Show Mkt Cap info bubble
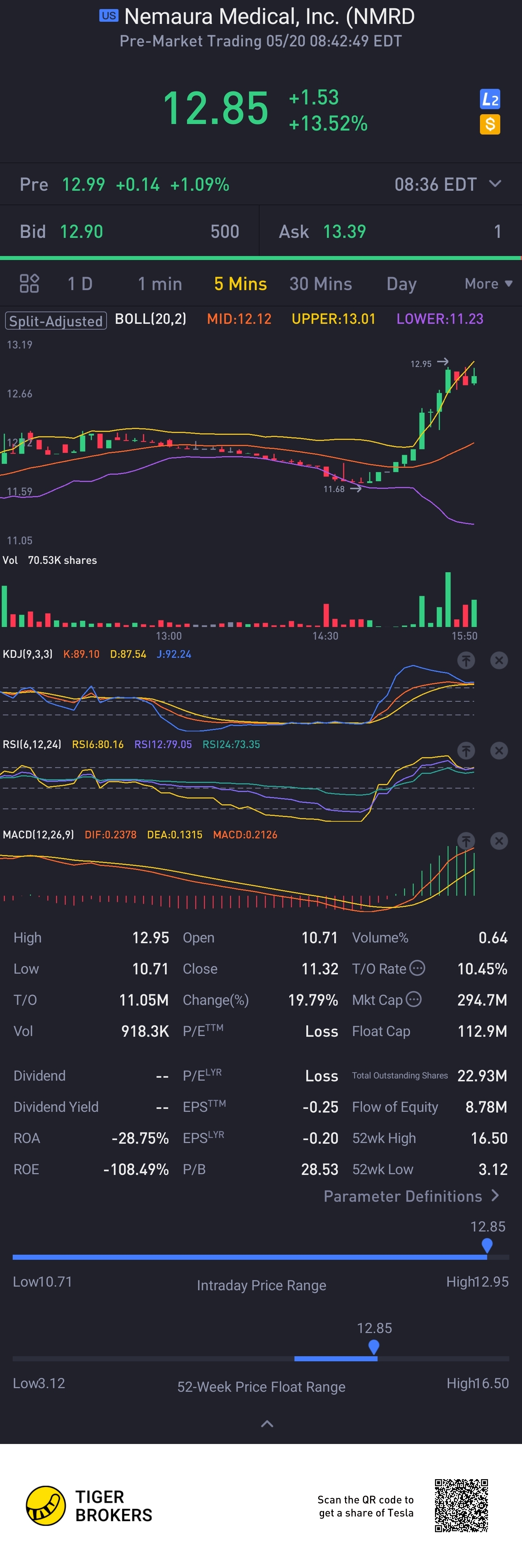Screen dimensions: 522x1568 (x=414, y=999)
